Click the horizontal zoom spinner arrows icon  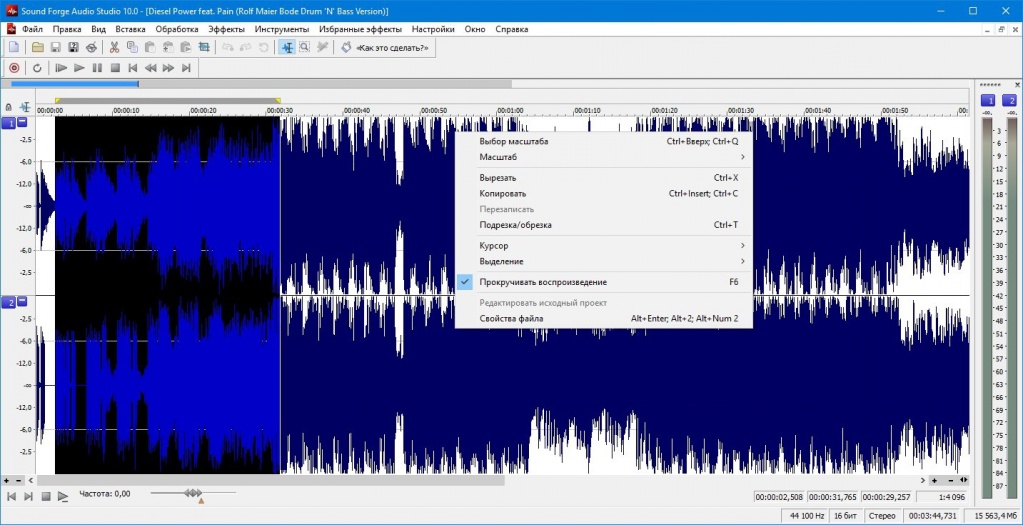tap(964, 481)
